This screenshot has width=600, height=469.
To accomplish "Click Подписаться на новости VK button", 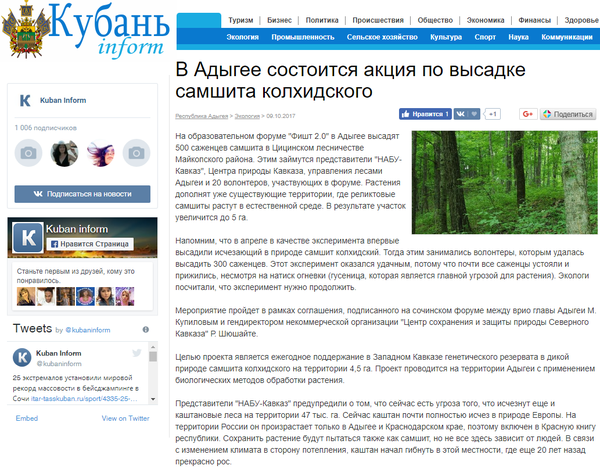I will click(82, 194).
